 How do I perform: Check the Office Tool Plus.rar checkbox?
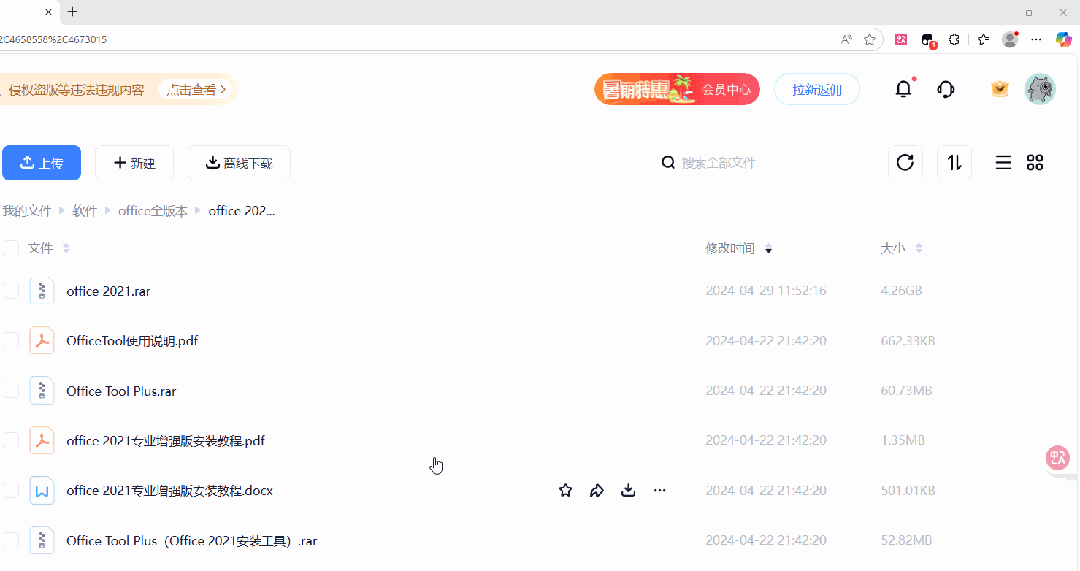pos(10,391)
